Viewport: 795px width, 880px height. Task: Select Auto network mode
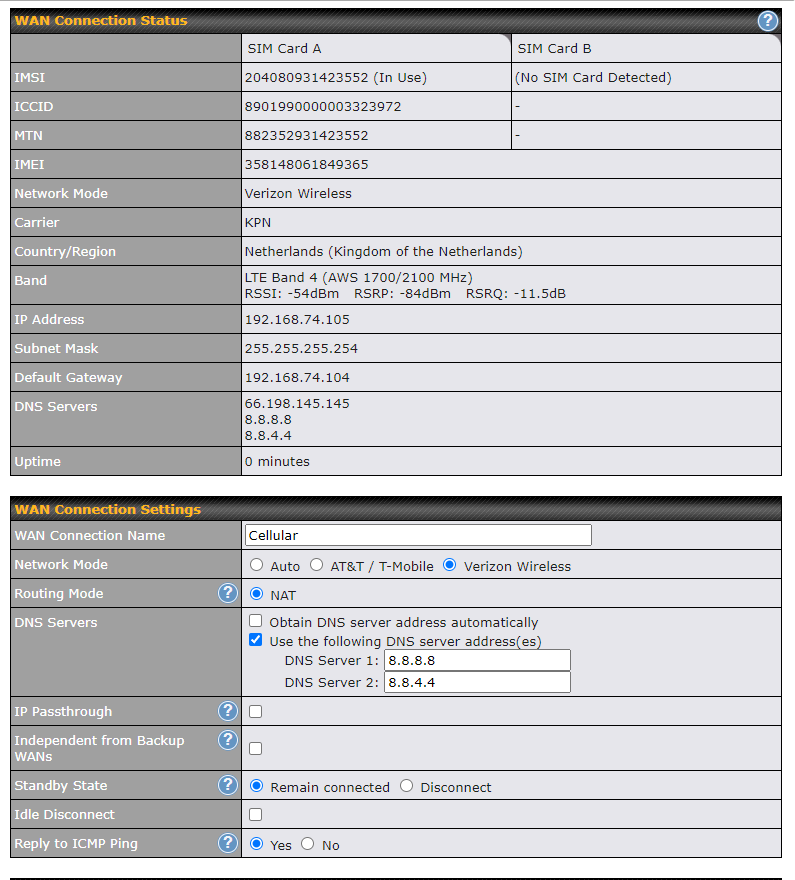(x=256, y=565)
